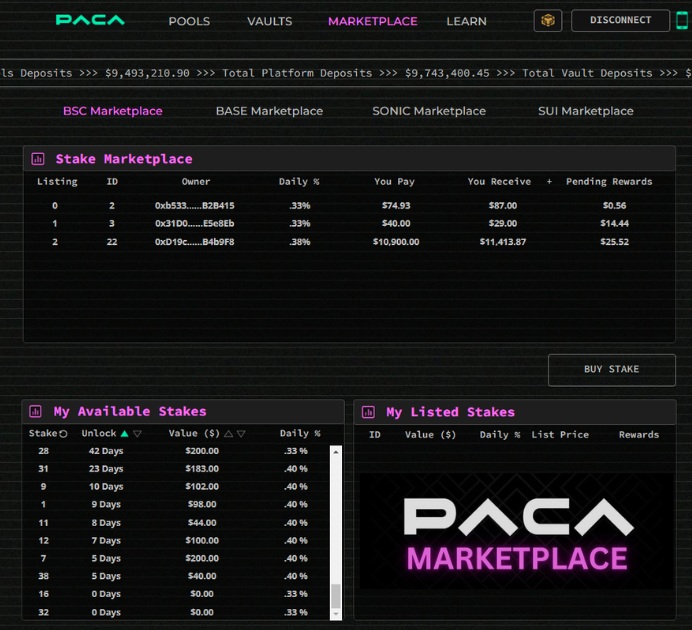Click the DISCONNECT button

pos(620,20)
